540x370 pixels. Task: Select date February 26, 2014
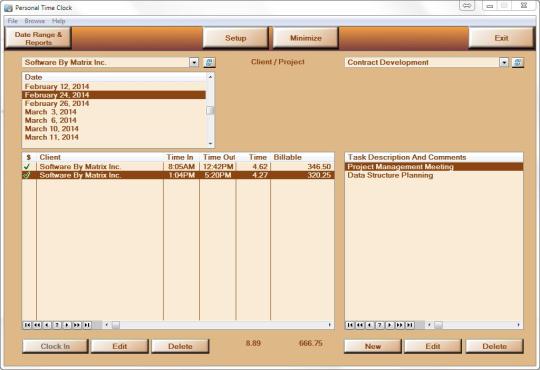point(114,103)
